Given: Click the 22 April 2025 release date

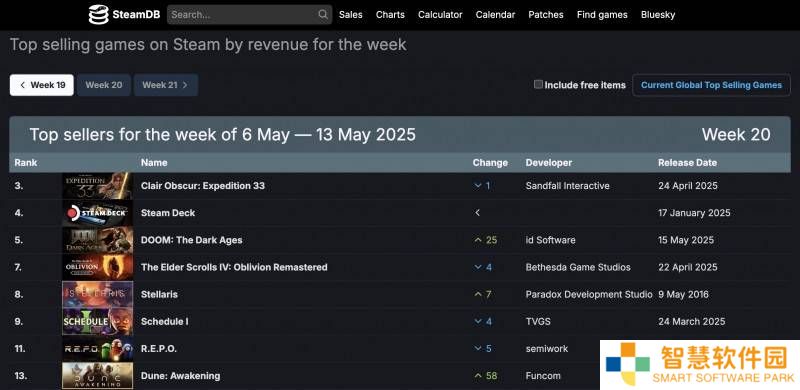Looking at the screenshot, I should click(x=688, y=267).
